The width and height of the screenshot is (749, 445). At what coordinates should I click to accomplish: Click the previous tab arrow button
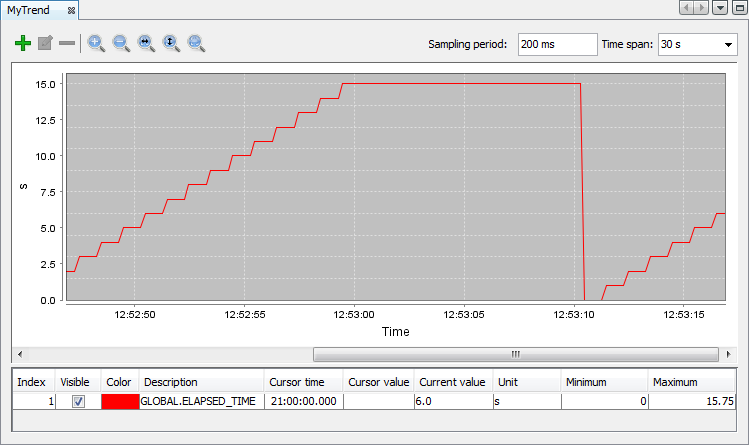pyautogui.click(x=687, y=8)
